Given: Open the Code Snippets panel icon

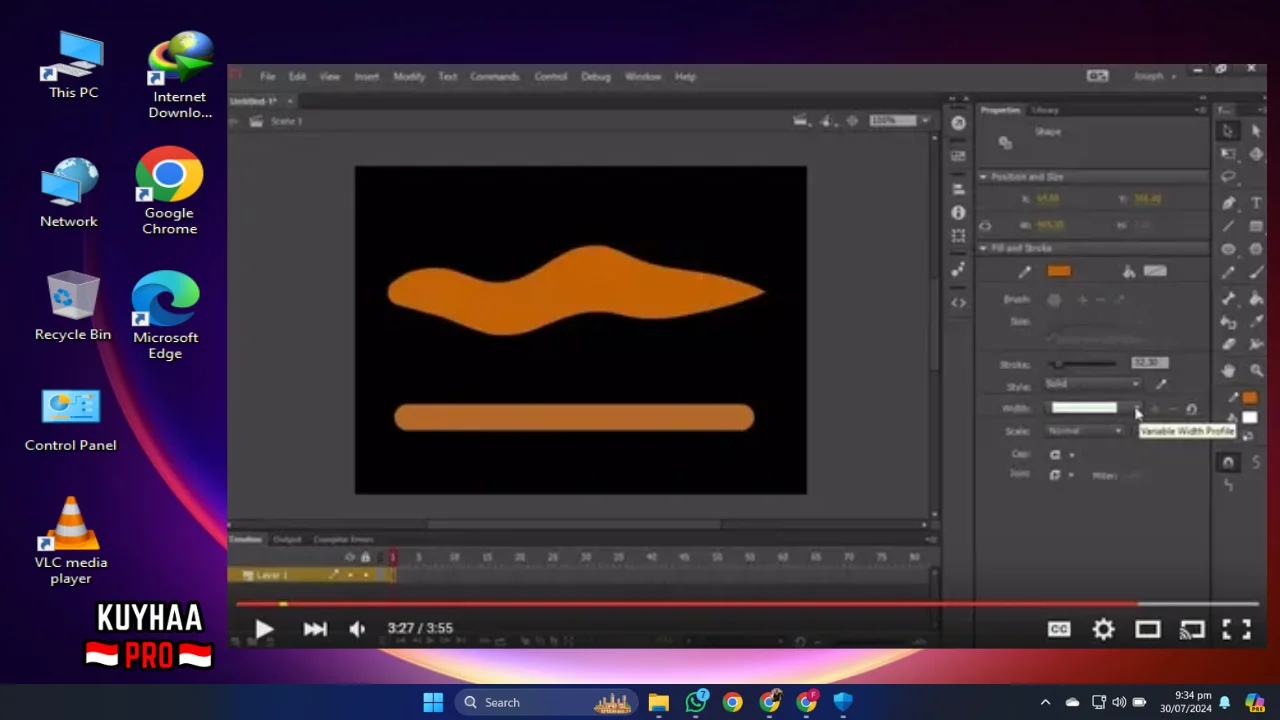Looking at the screenshot, I should [958, 302].
